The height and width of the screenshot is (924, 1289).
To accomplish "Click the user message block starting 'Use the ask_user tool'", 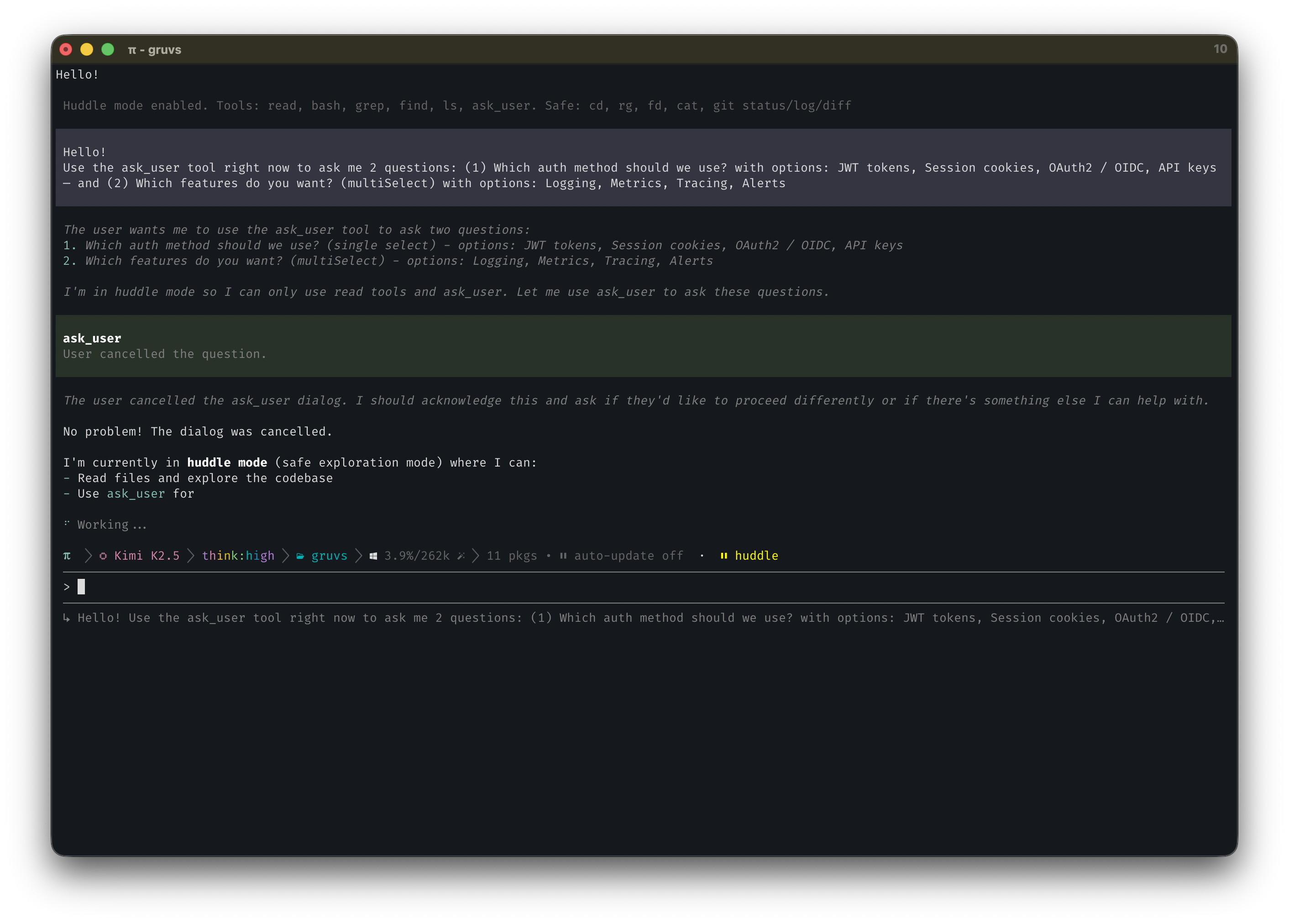I will (644, 168).
